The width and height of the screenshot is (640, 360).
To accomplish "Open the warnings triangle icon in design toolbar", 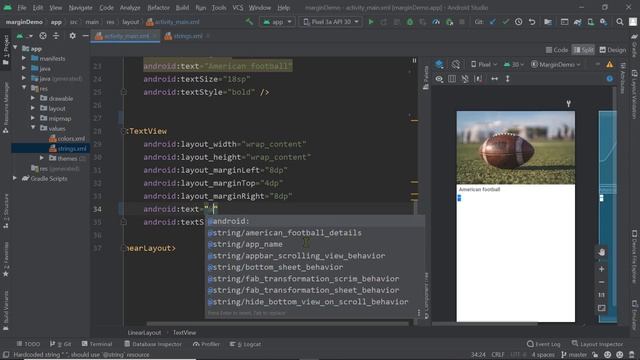I will tap(609, 64).
